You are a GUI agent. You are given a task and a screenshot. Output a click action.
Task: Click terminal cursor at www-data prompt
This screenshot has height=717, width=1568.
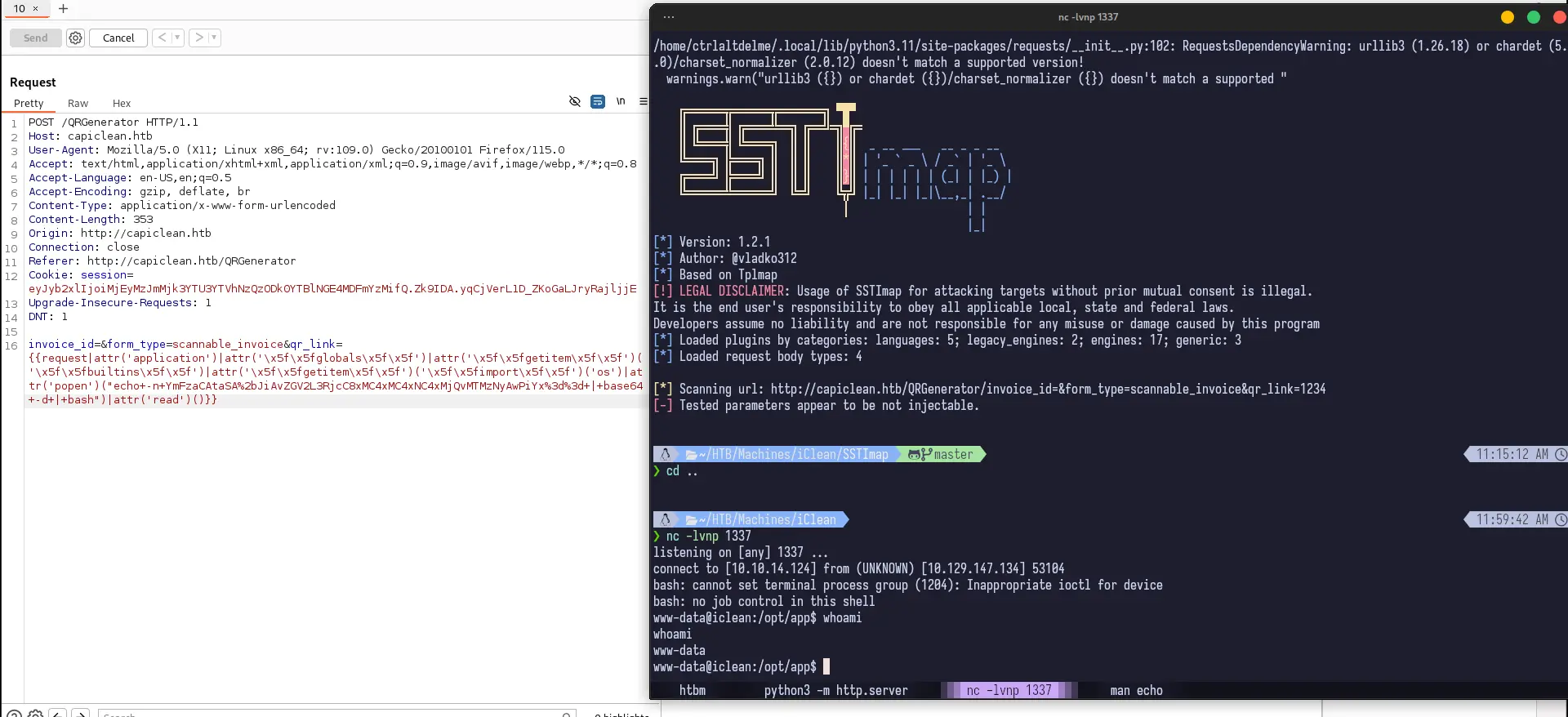pyautogui.click(x=826, y=666)
